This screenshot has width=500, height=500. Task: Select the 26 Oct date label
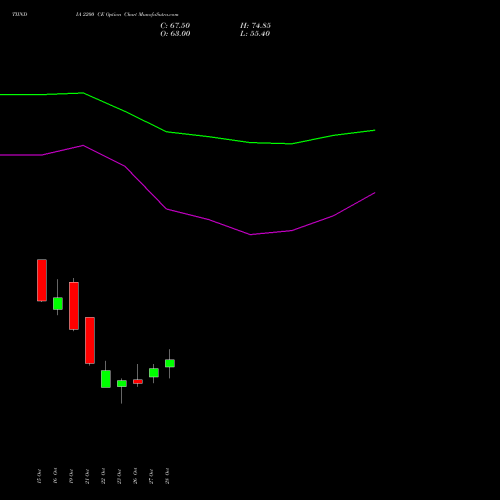click(135, 476)
